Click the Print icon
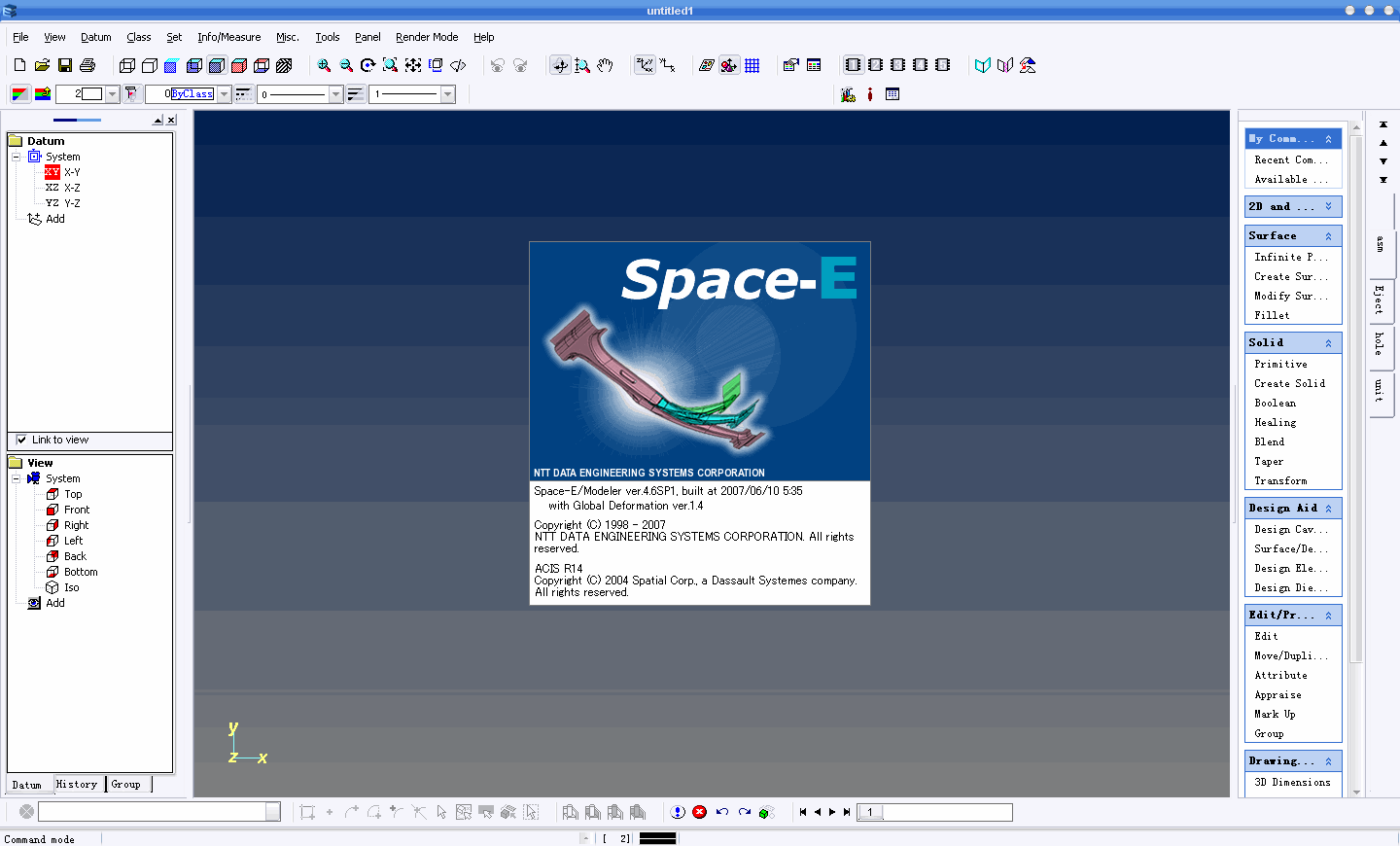This screenshot has width=1400, height=846. click(x=87, y=65)
